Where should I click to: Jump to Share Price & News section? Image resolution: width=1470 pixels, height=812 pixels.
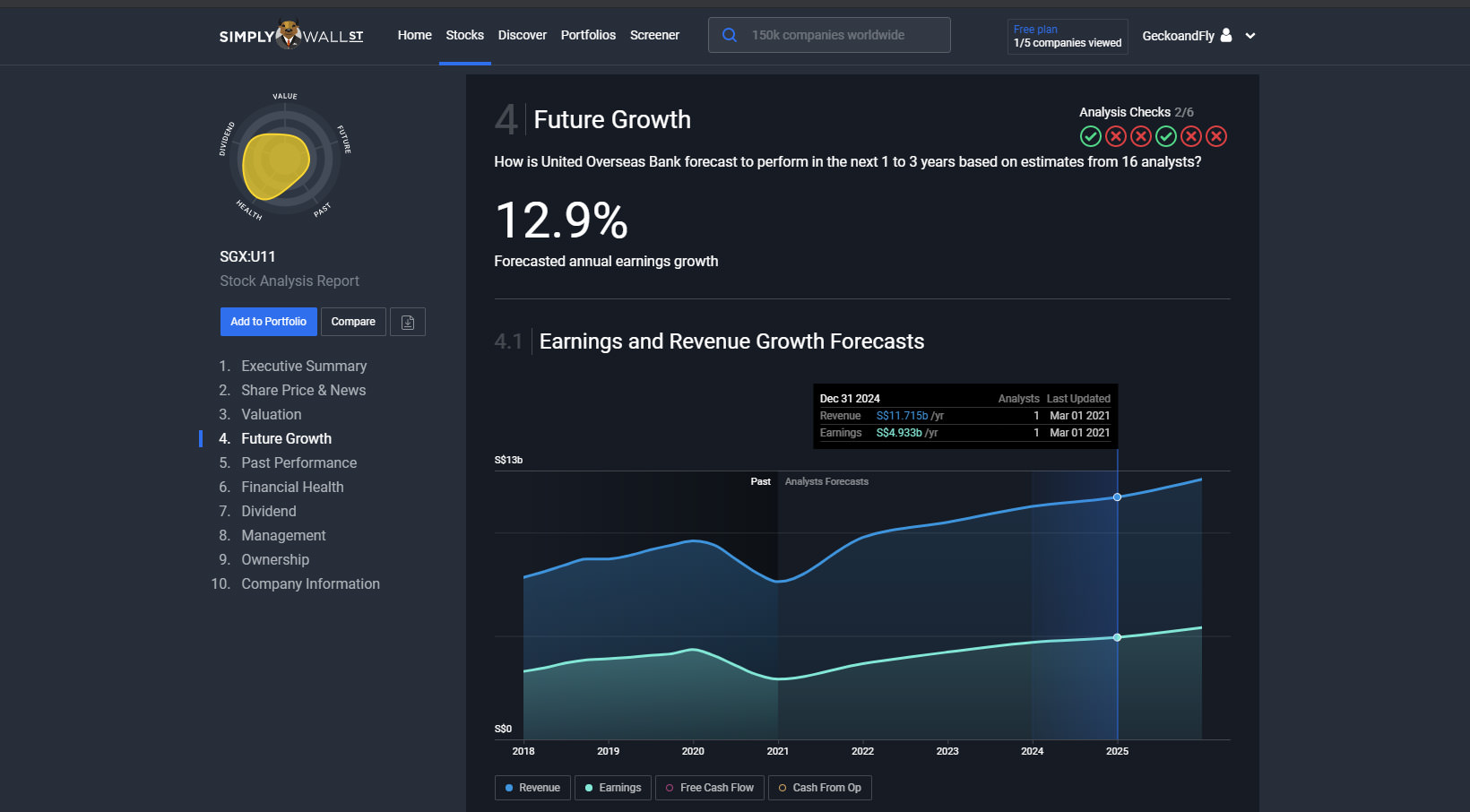tap(303, 390)
